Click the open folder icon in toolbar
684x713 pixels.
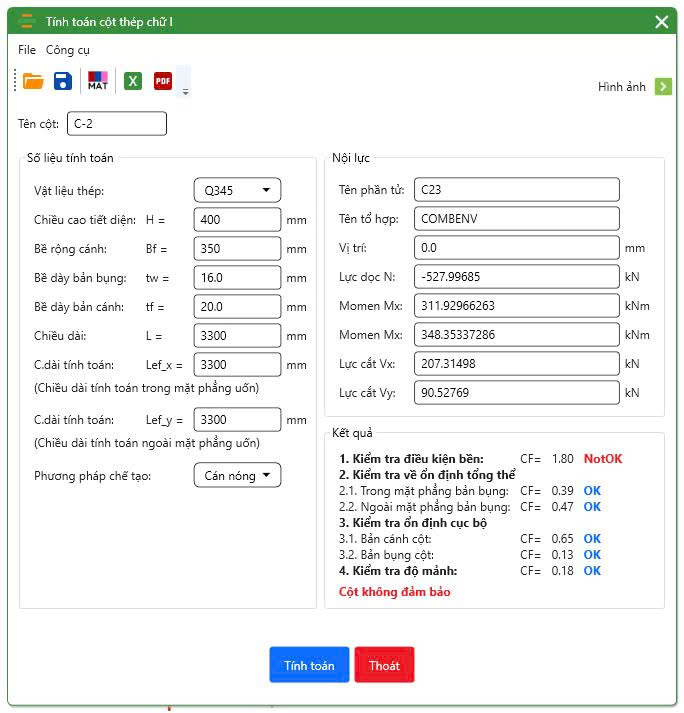(x=33, y=81)
